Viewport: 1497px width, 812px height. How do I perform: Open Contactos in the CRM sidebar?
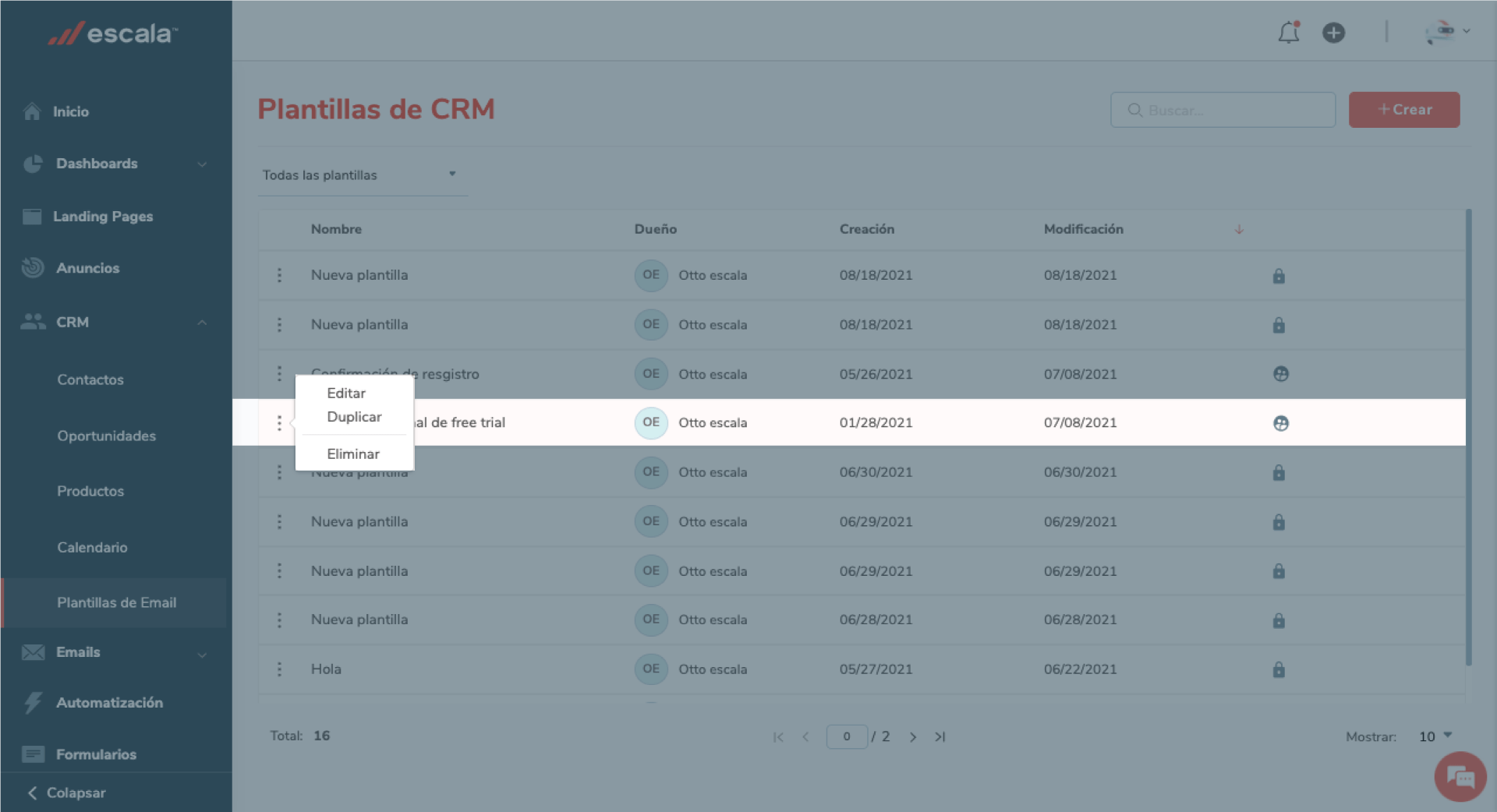coord(90,380)
